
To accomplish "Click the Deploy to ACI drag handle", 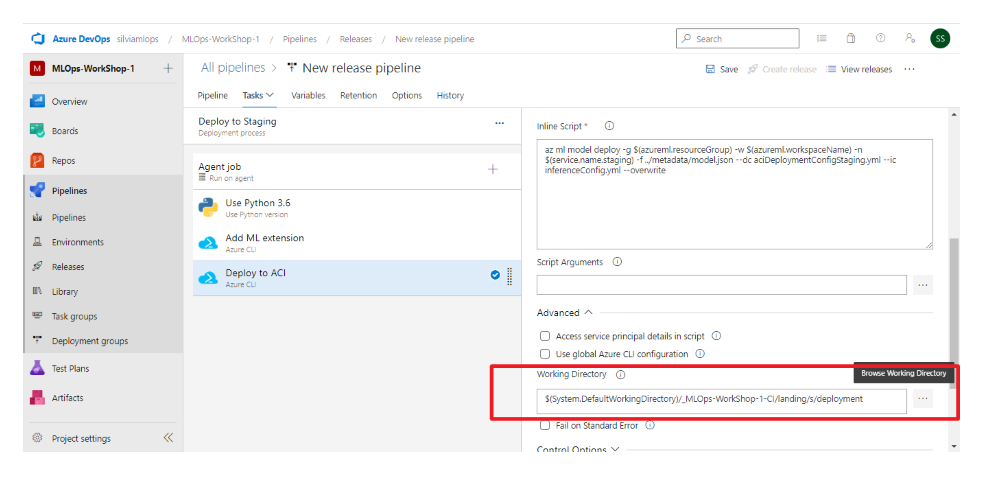I will coord(510,277).
